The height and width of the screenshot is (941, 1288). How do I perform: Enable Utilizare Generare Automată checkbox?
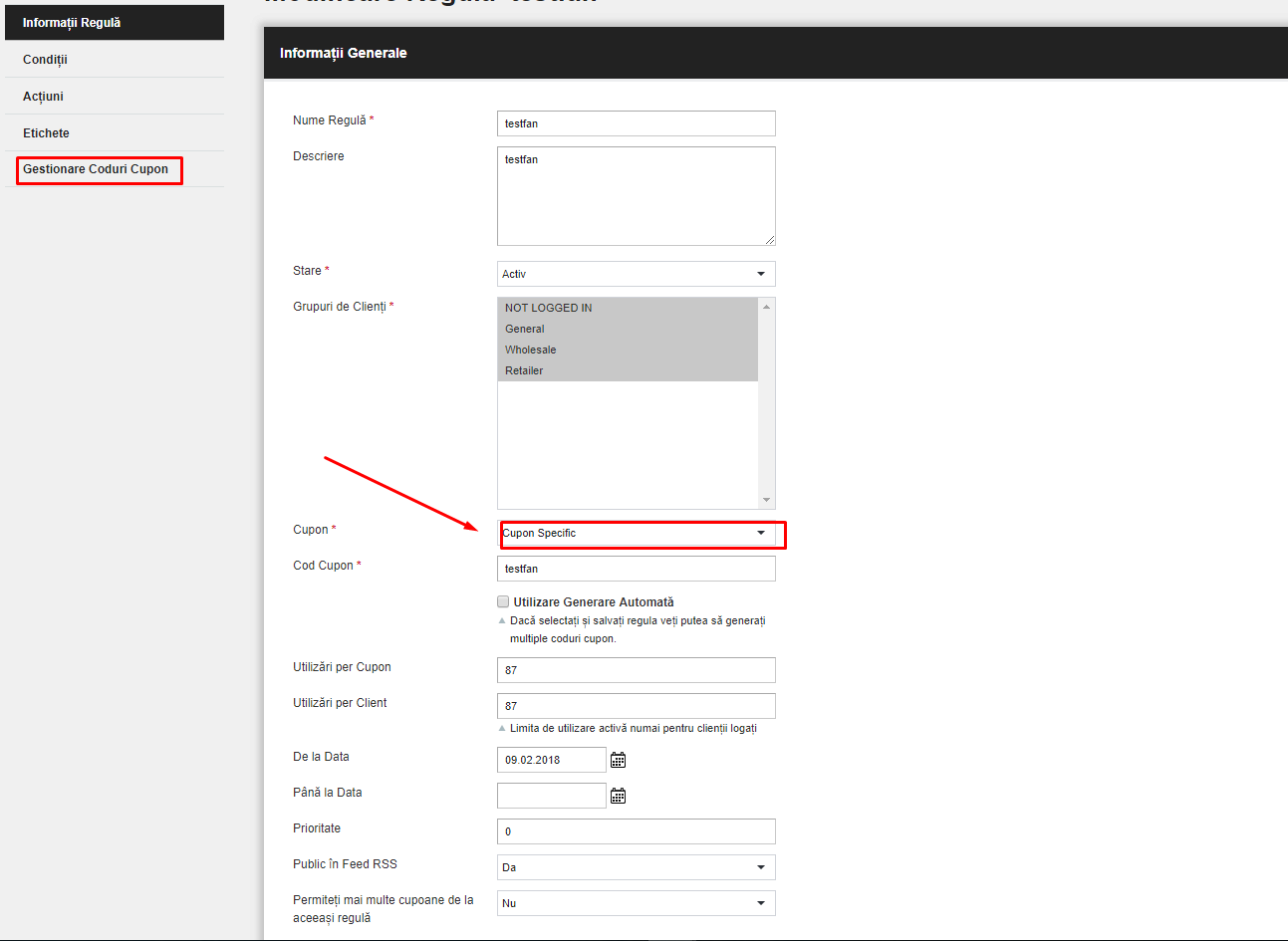pos(503,601)
